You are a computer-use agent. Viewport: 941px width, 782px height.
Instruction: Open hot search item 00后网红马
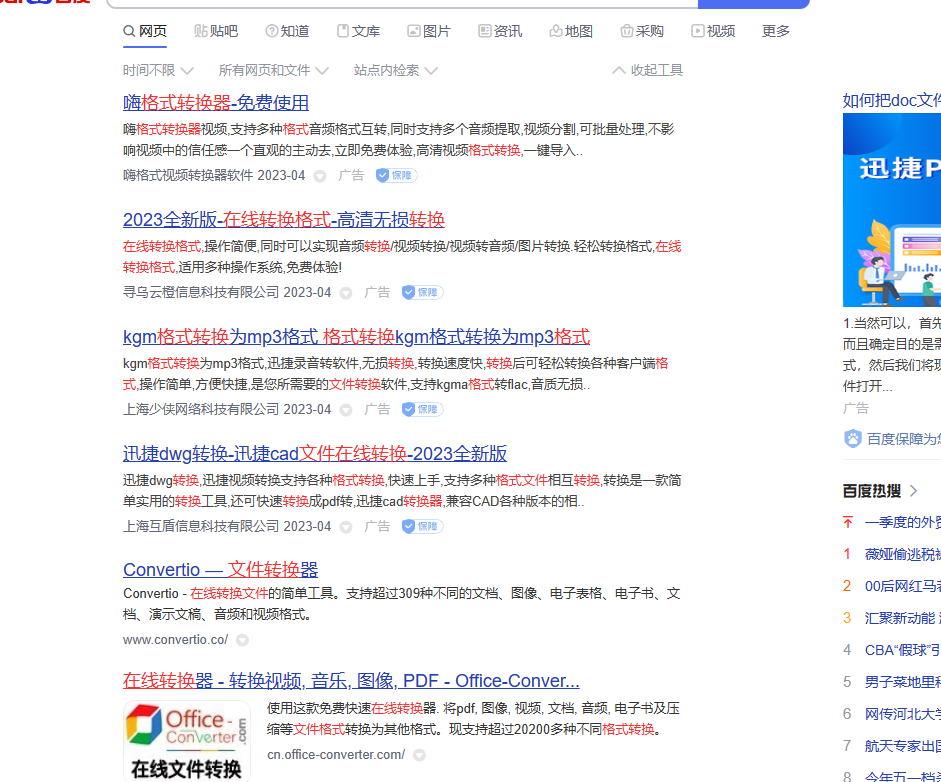tap(903, 586)
